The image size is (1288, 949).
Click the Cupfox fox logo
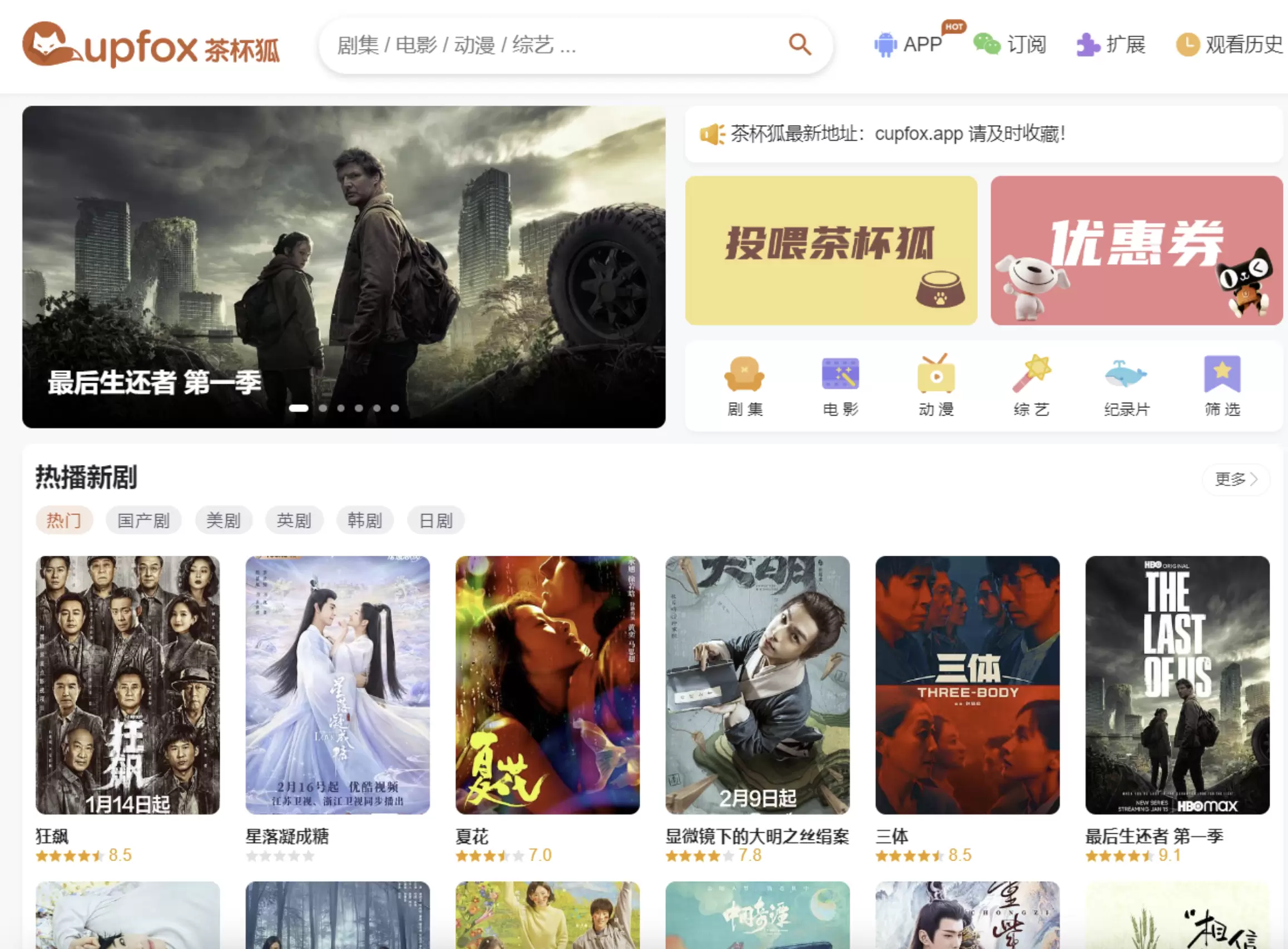pyautogui.click(x=151, y=45)
